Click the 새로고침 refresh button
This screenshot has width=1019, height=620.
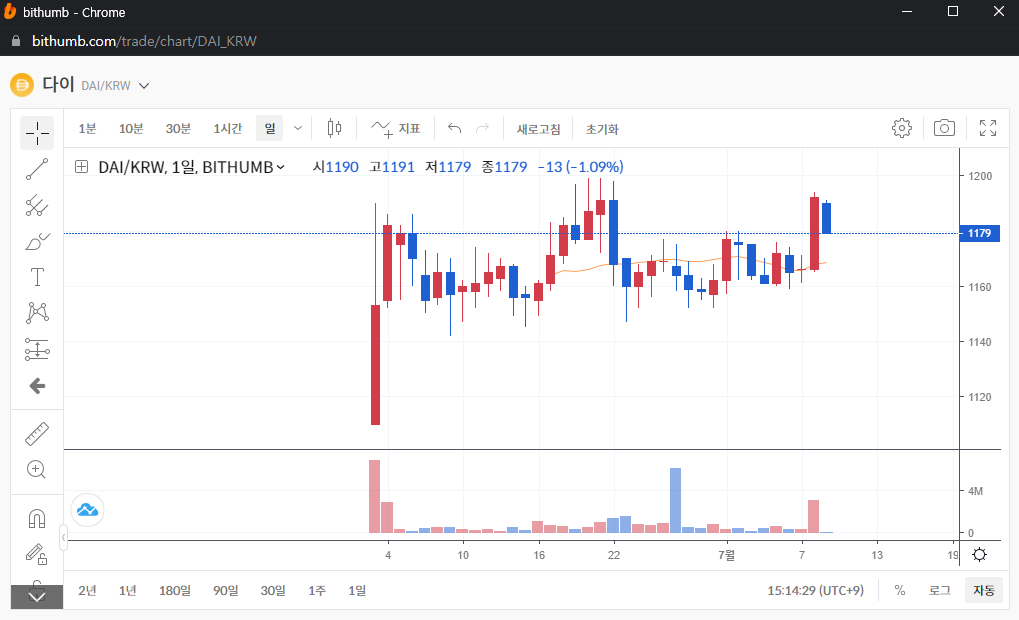tap(538, 129)
